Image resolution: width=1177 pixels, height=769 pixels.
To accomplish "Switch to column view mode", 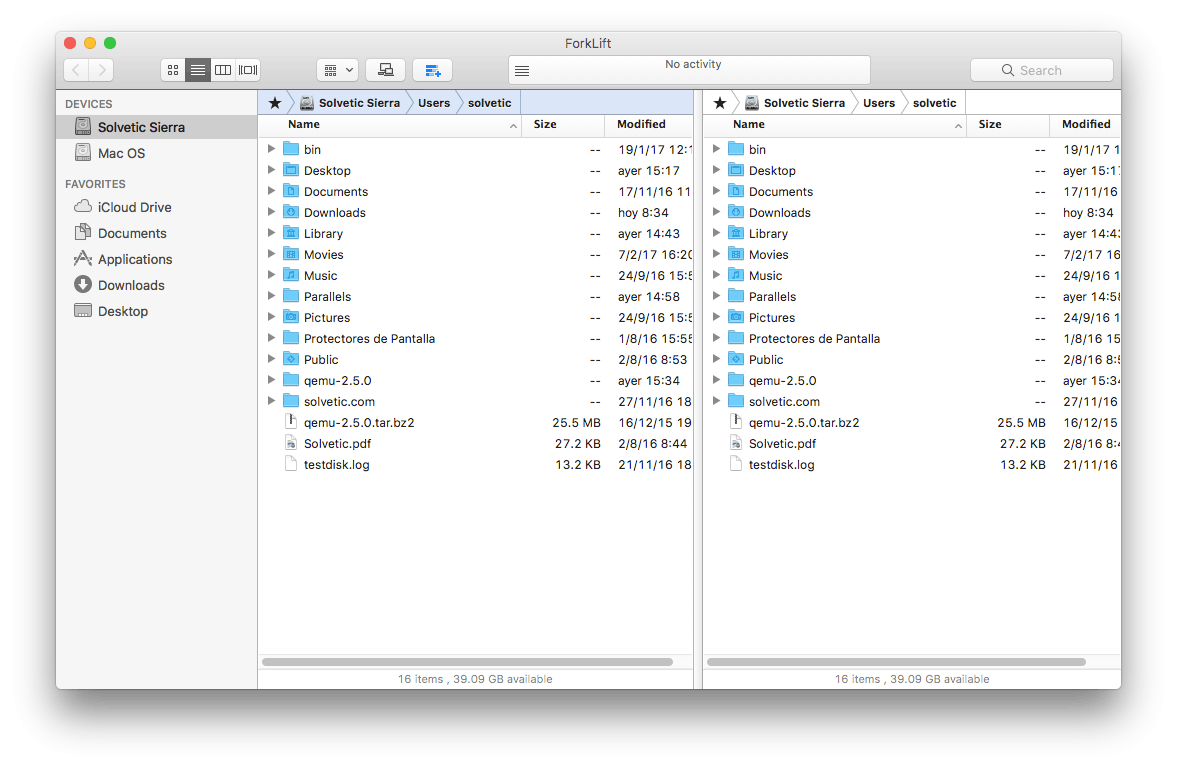I will [x=223, y=70].
